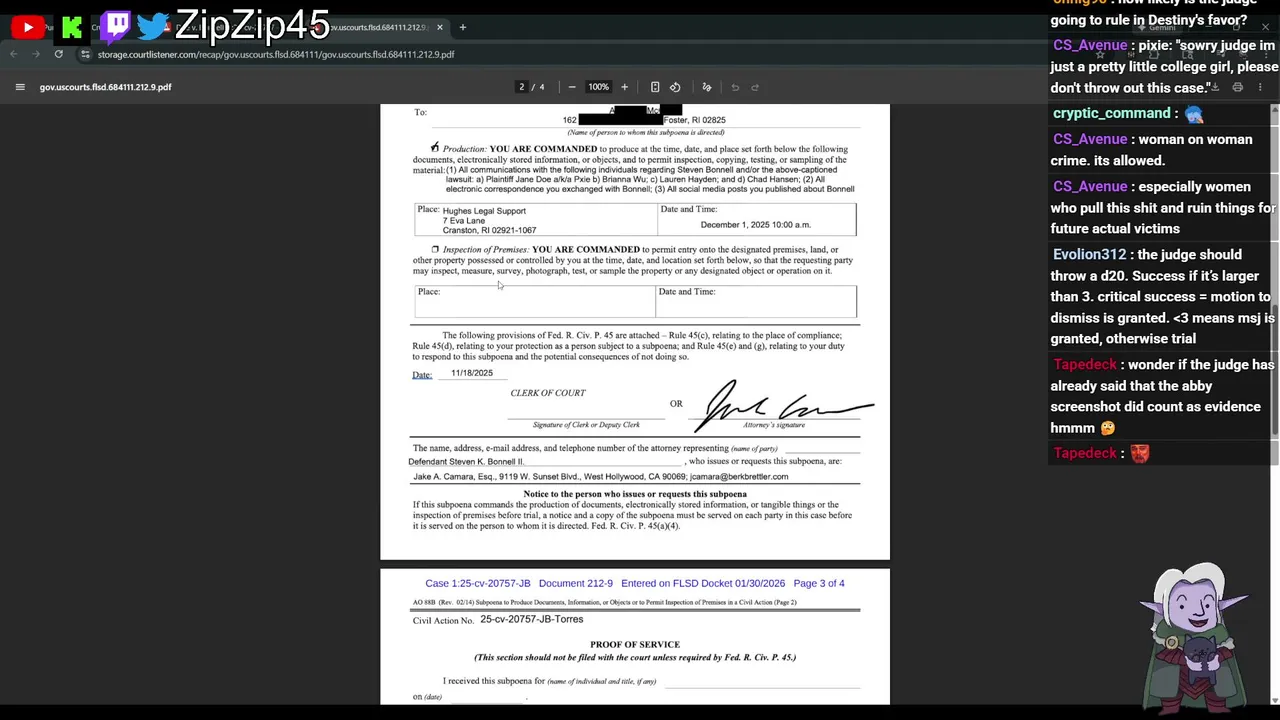Activate the PDF annotate draw tool

[707, 87]
